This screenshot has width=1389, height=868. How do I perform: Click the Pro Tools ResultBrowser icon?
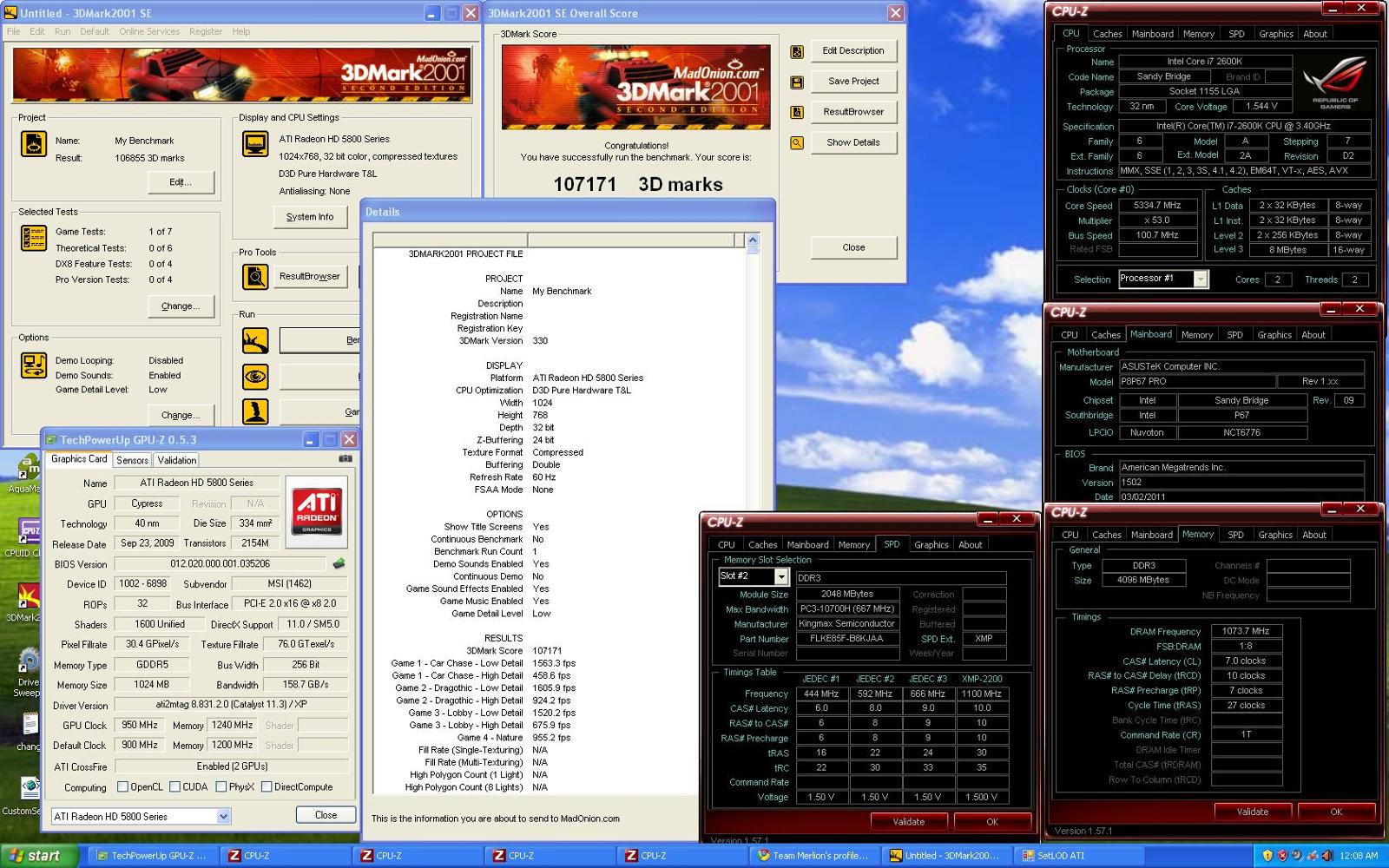[x=255, y=276]
